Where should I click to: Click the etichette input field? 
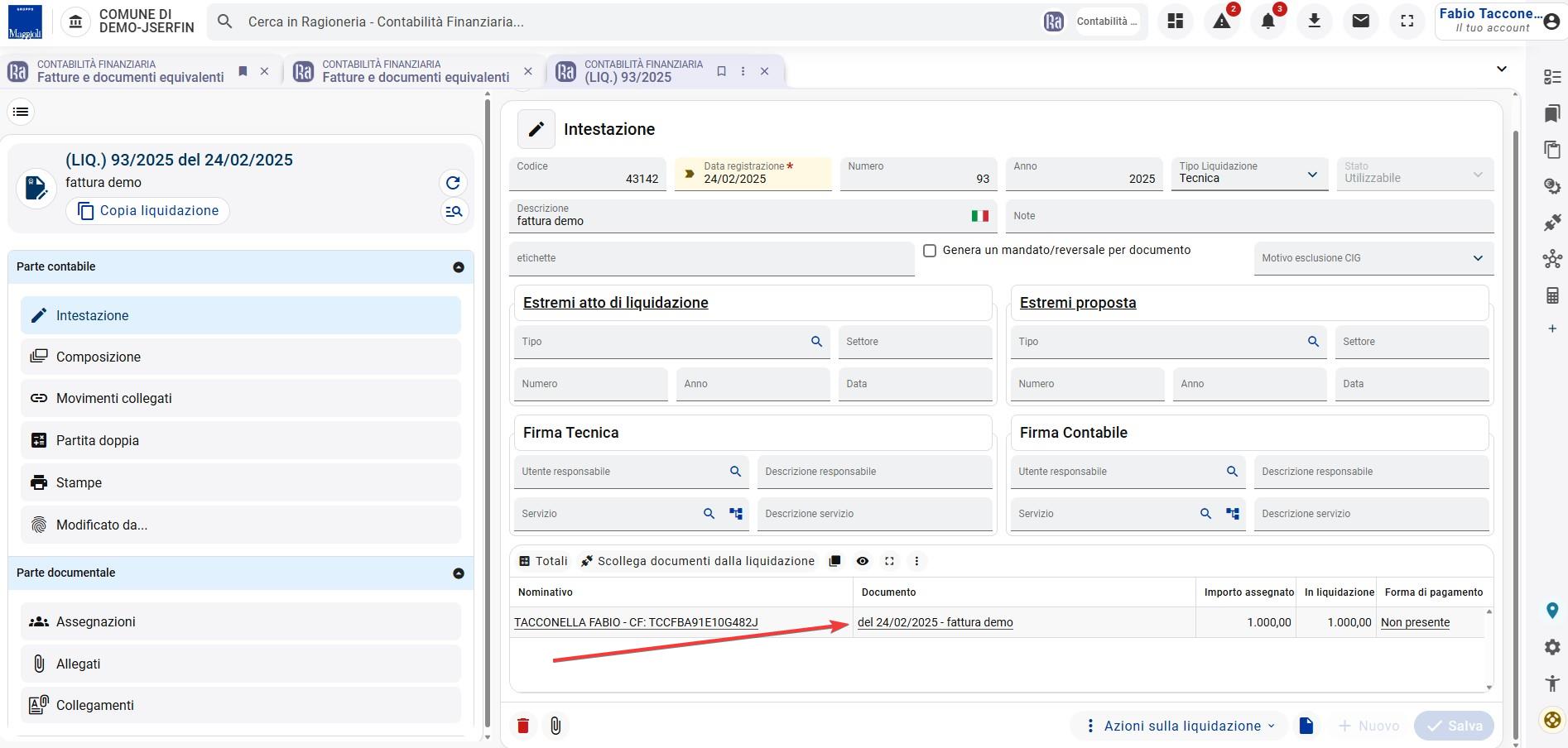pos(712,258)
